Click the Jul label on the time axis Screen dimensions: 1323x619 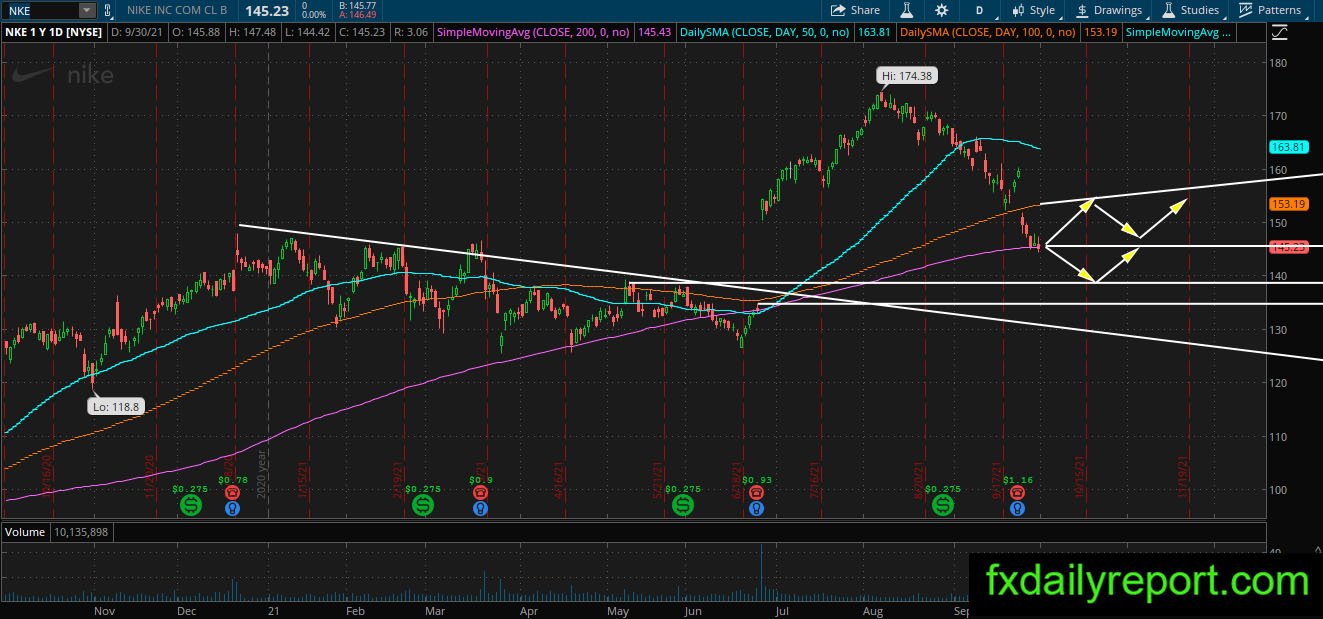[x=783, y=609]
